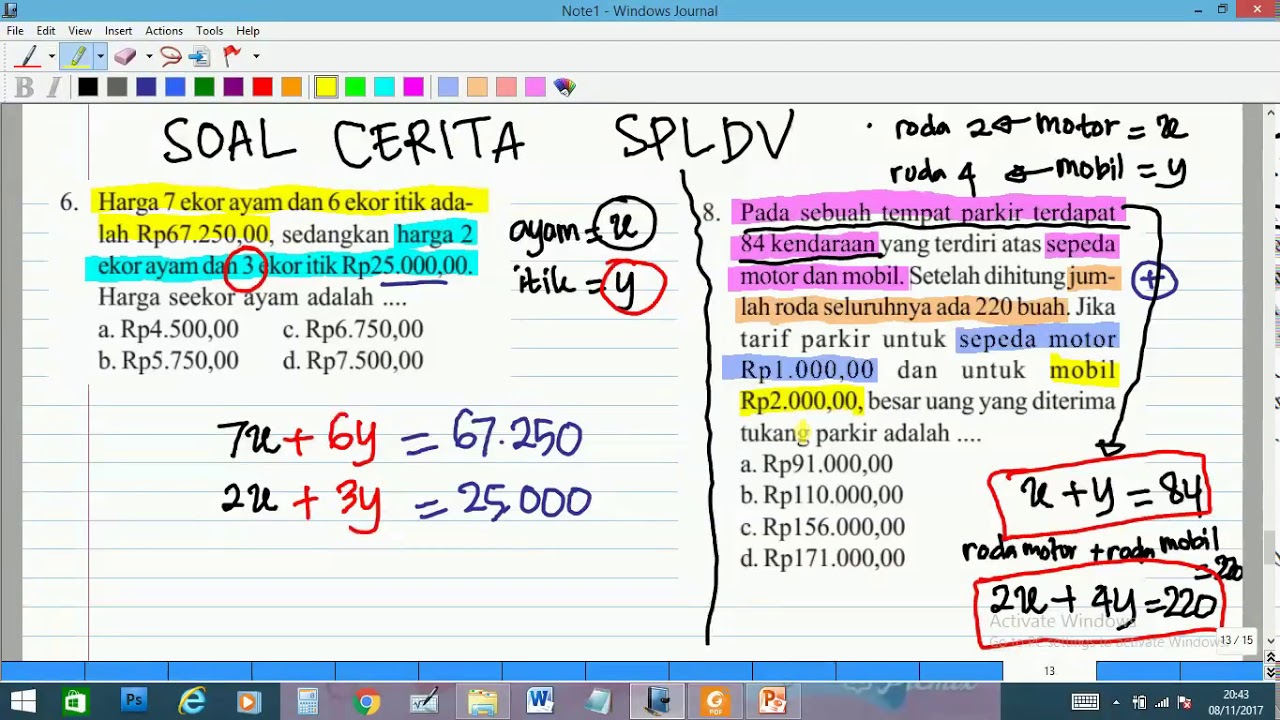
Task: Click the Insert/Remove Space tool
Action: click(200, 56)
